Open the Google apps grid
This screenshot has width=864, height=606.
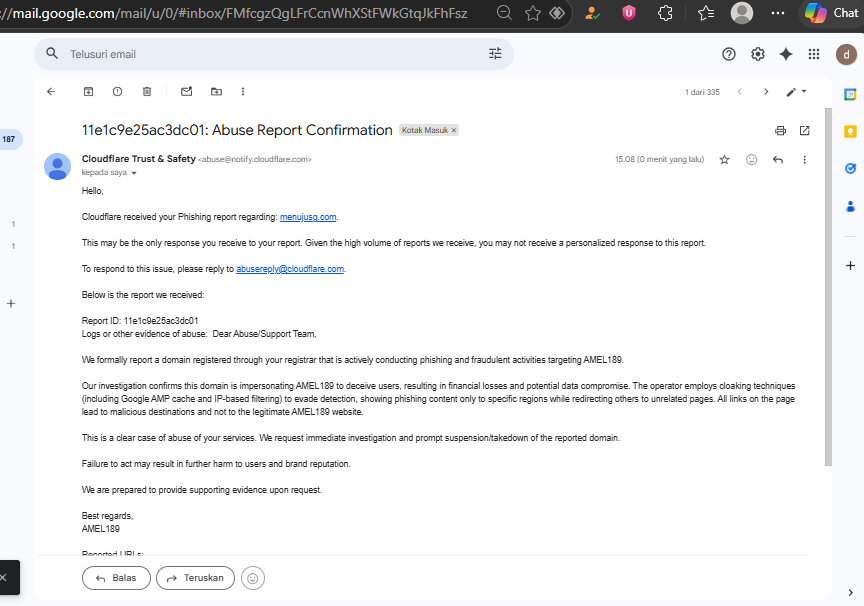(x=814, y=54)
